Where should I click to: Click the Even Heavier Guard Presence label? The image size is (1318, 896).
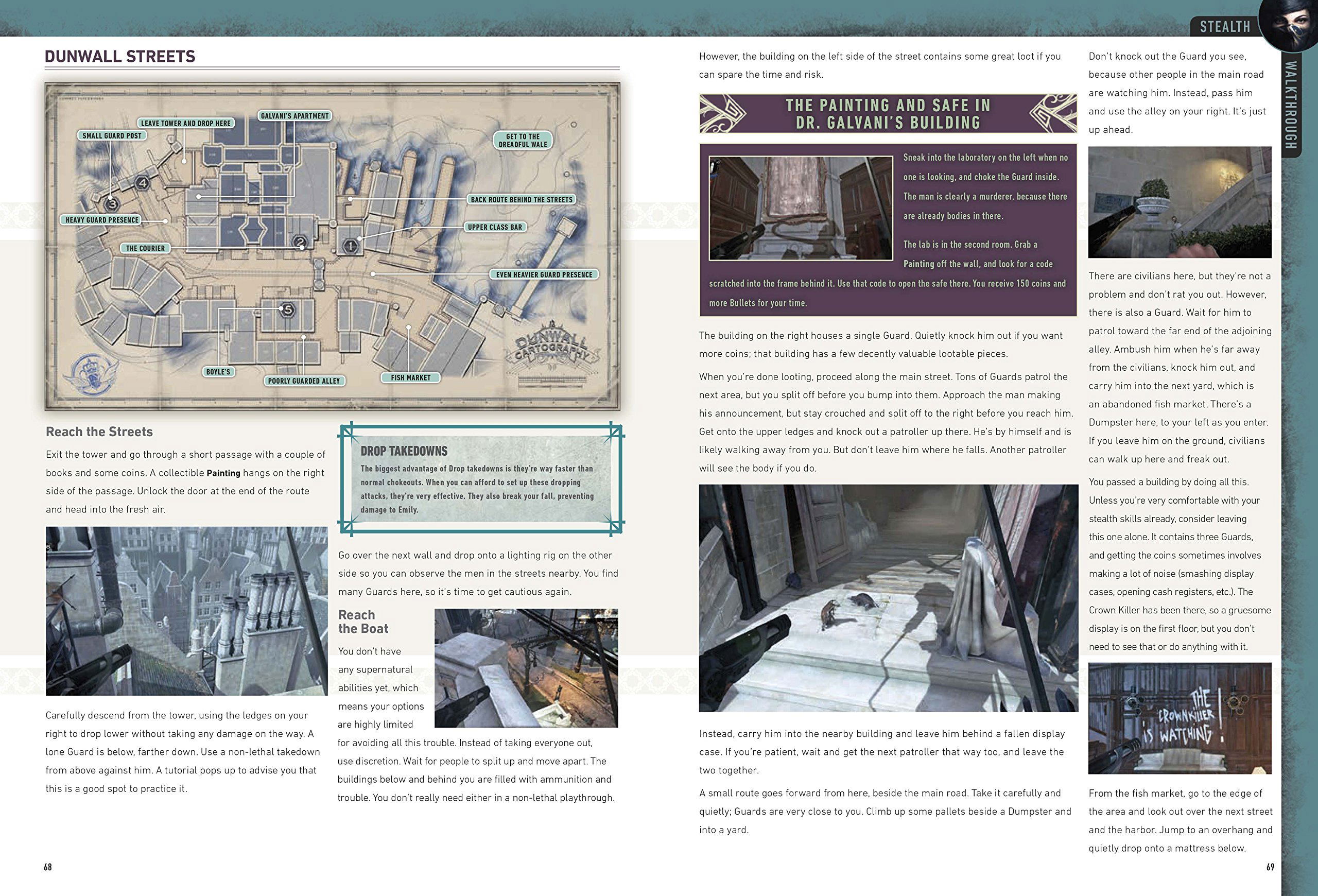point(543,274)
